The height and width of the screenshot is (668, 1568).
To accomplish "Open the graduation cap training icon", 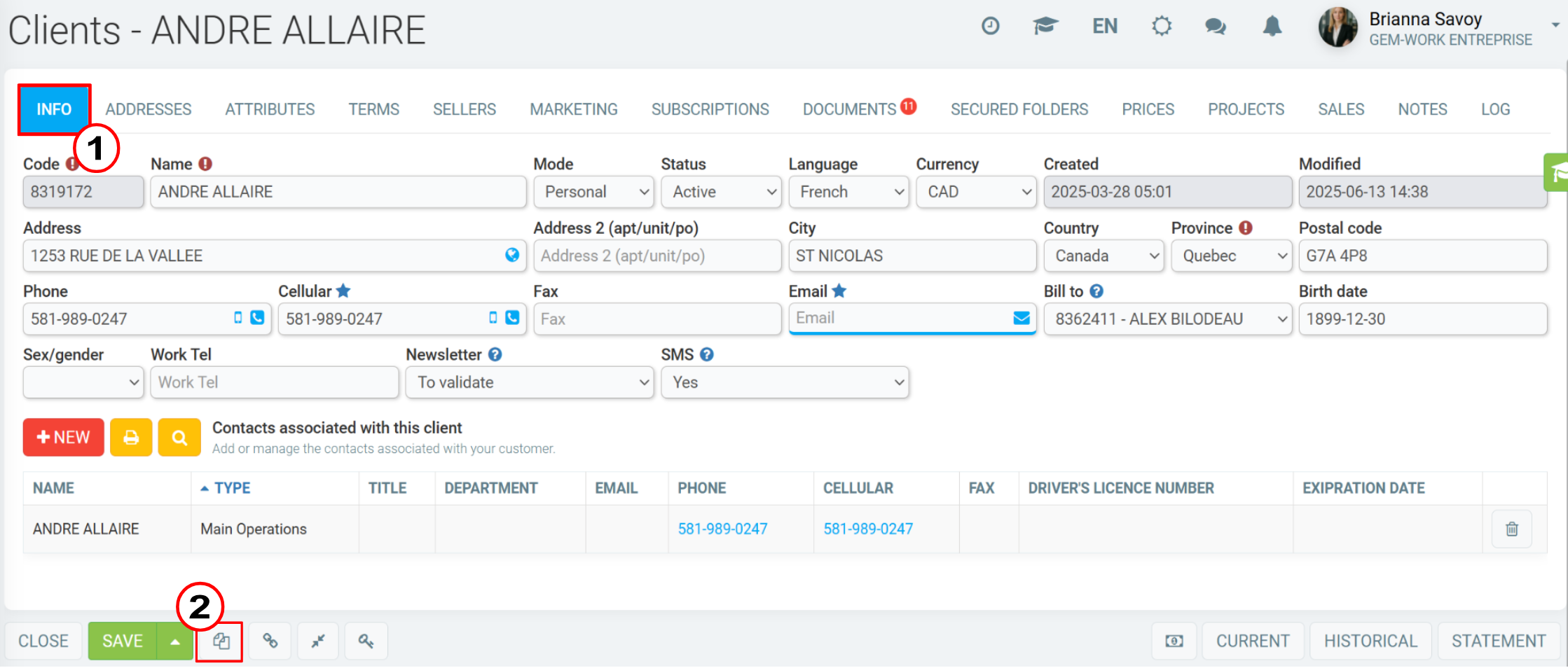I will (x=1045, y=27).
